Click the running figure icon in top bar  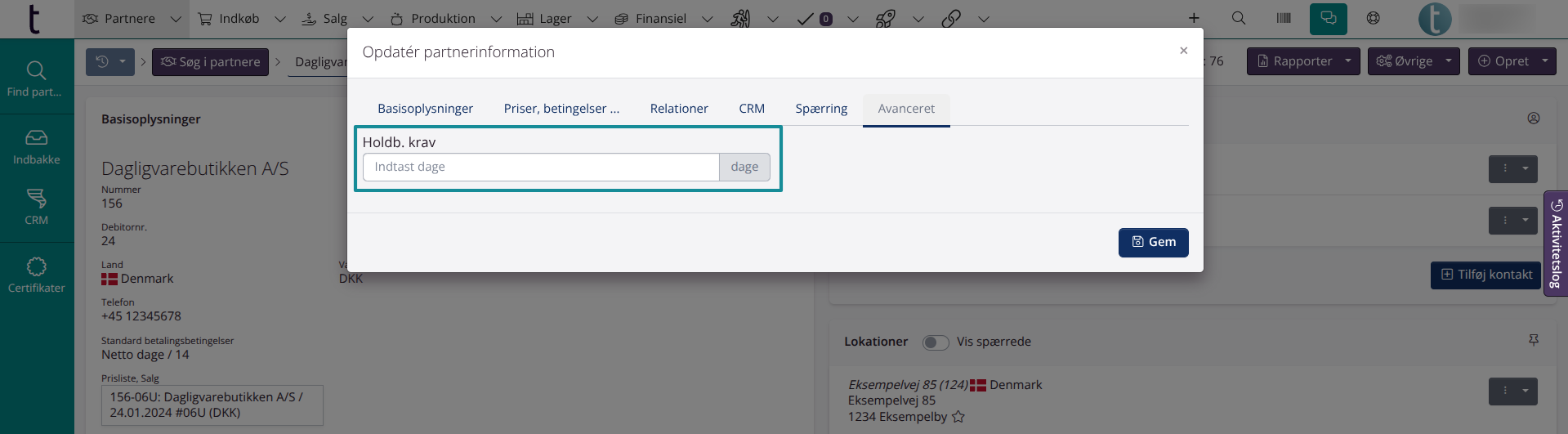click(740, 18)
